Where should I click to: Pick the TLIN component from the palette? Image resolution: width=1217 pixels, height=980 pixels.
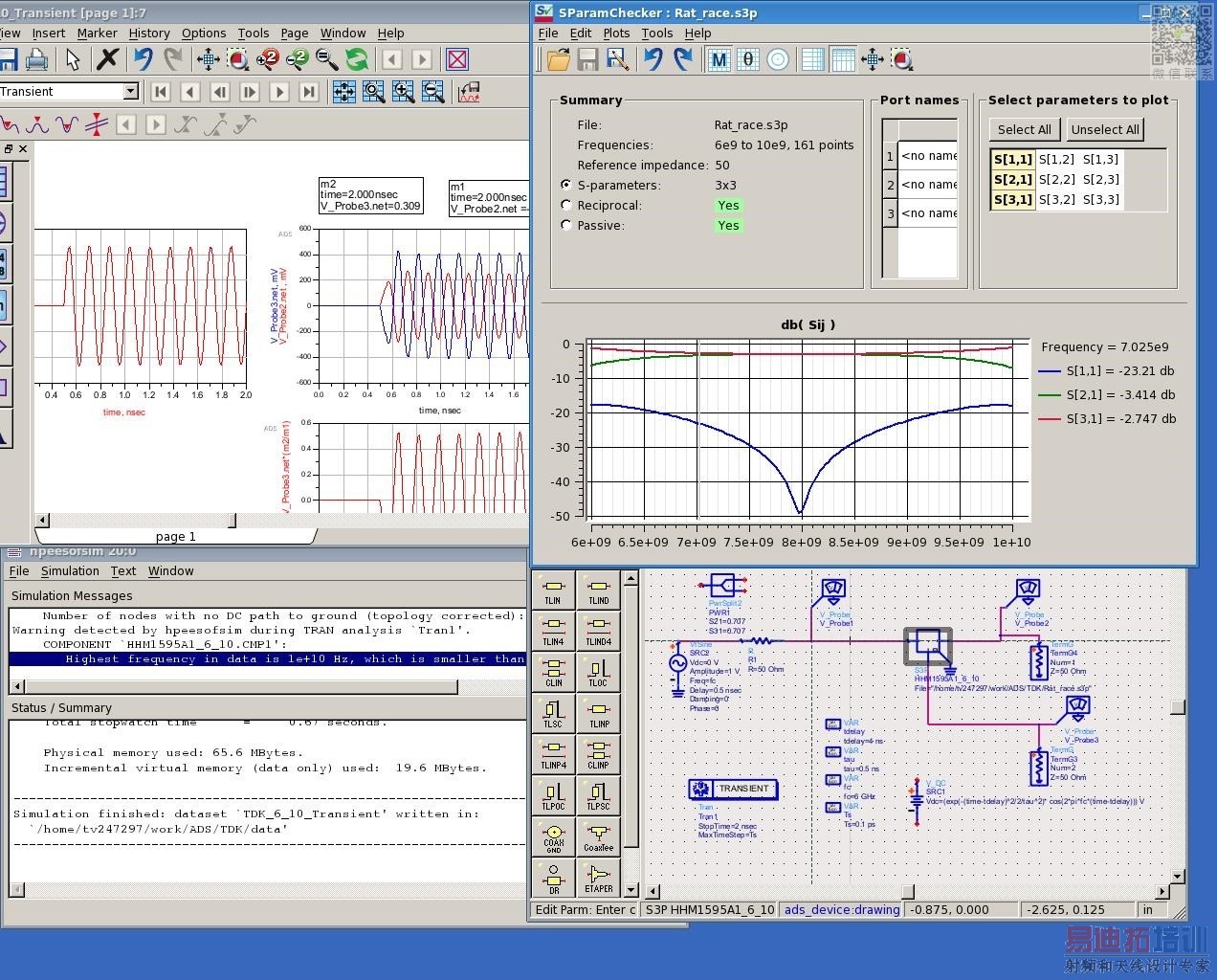(x=553, y=590)
